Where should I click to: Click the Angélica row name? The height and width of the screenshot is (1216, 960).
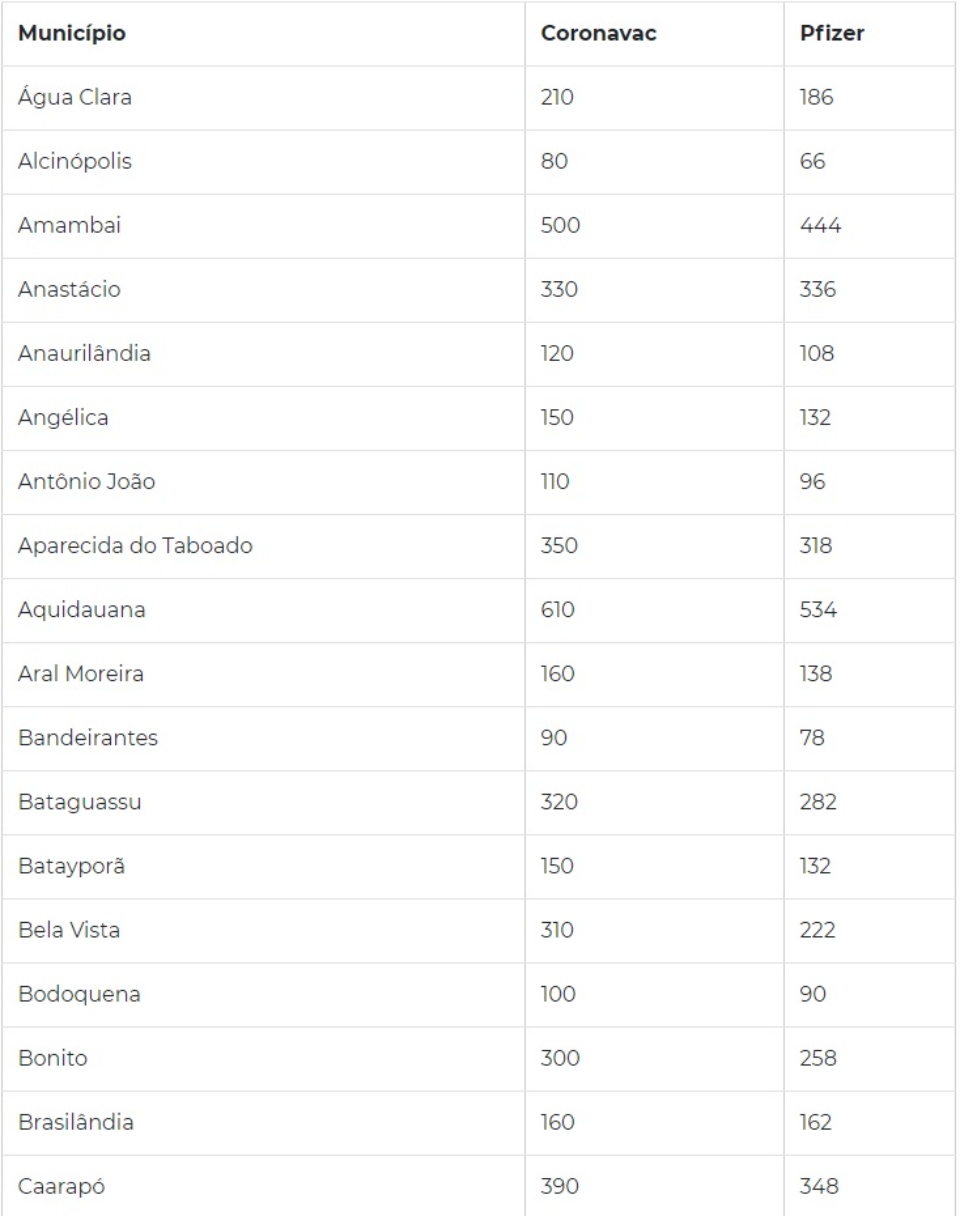[63, 418]
